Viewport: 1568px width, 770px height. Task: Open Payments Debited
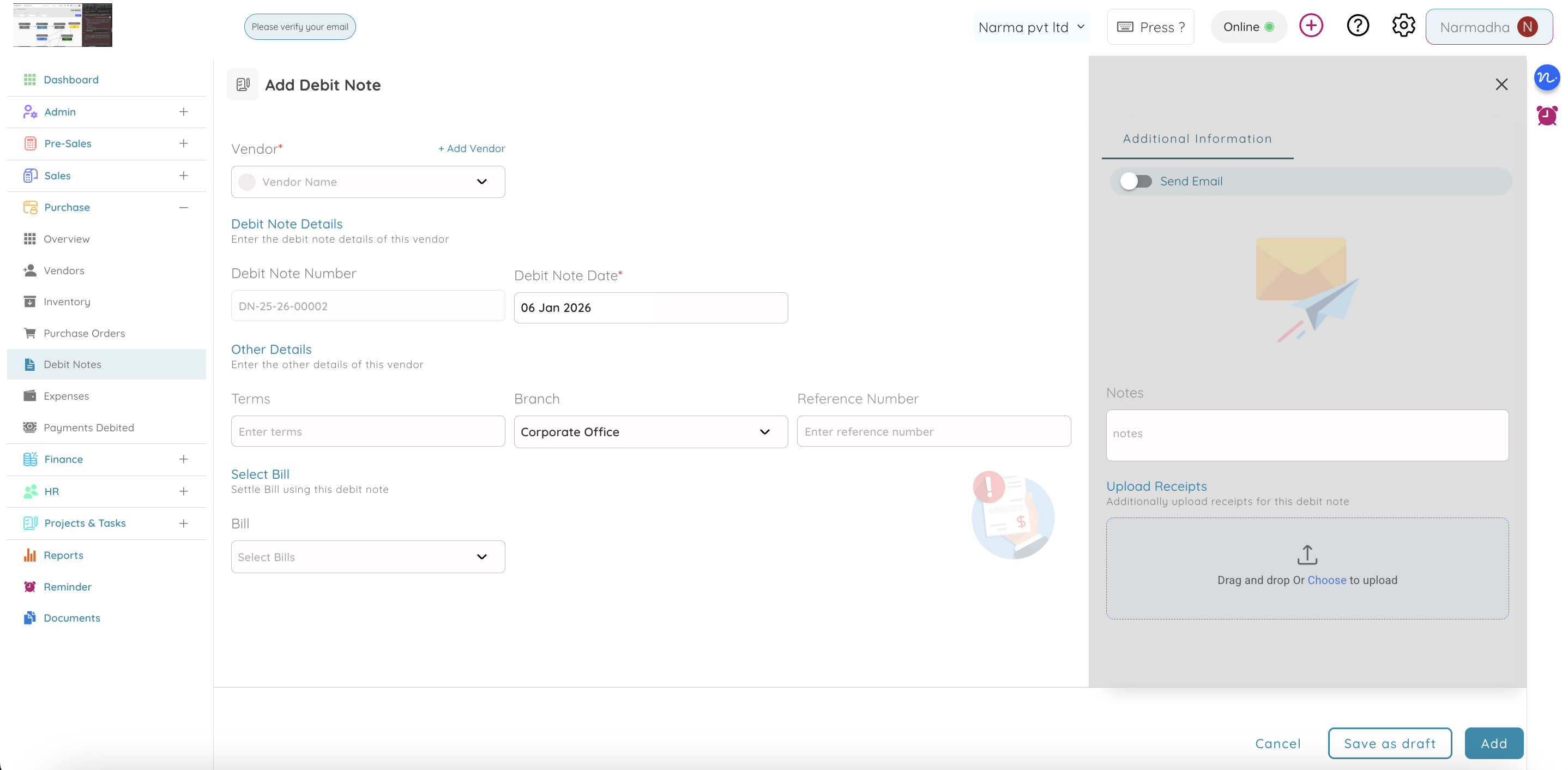89,428
